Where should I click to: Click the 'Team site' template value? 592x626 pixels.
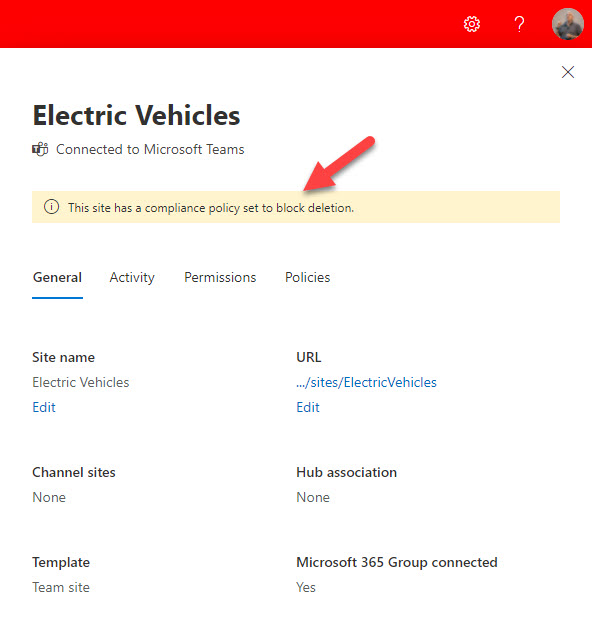pos(61,587)
